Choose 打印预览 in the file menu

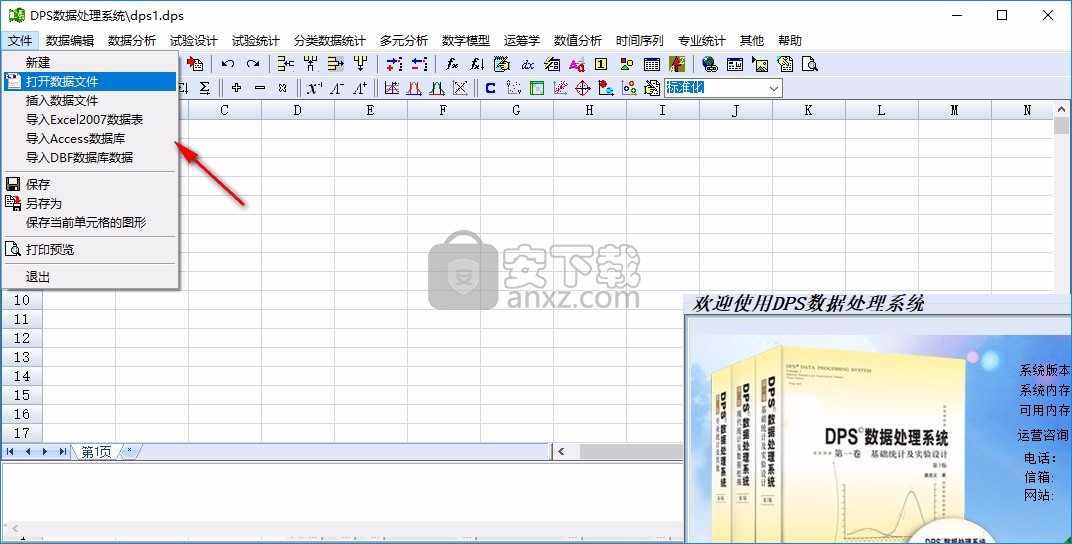pyautogui.click(x=90, y=249)
